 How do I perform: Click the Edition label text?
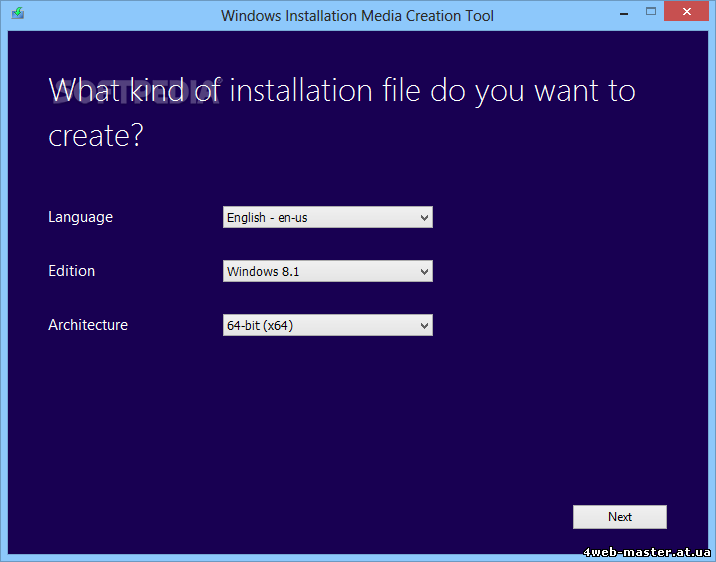tap(72, 271)
